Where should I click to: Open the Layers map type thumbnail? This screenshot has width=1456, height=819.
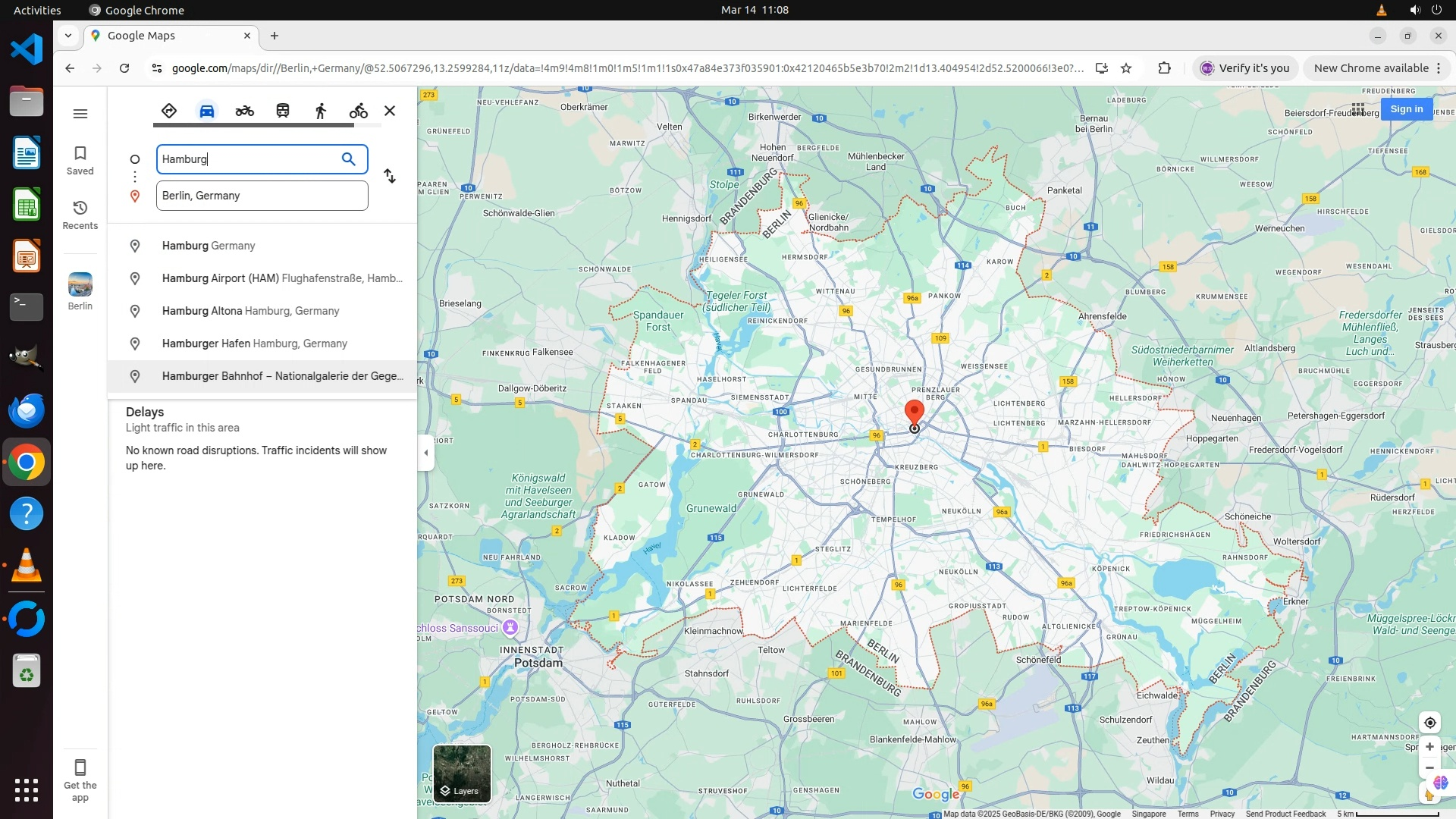click(462, 773)
